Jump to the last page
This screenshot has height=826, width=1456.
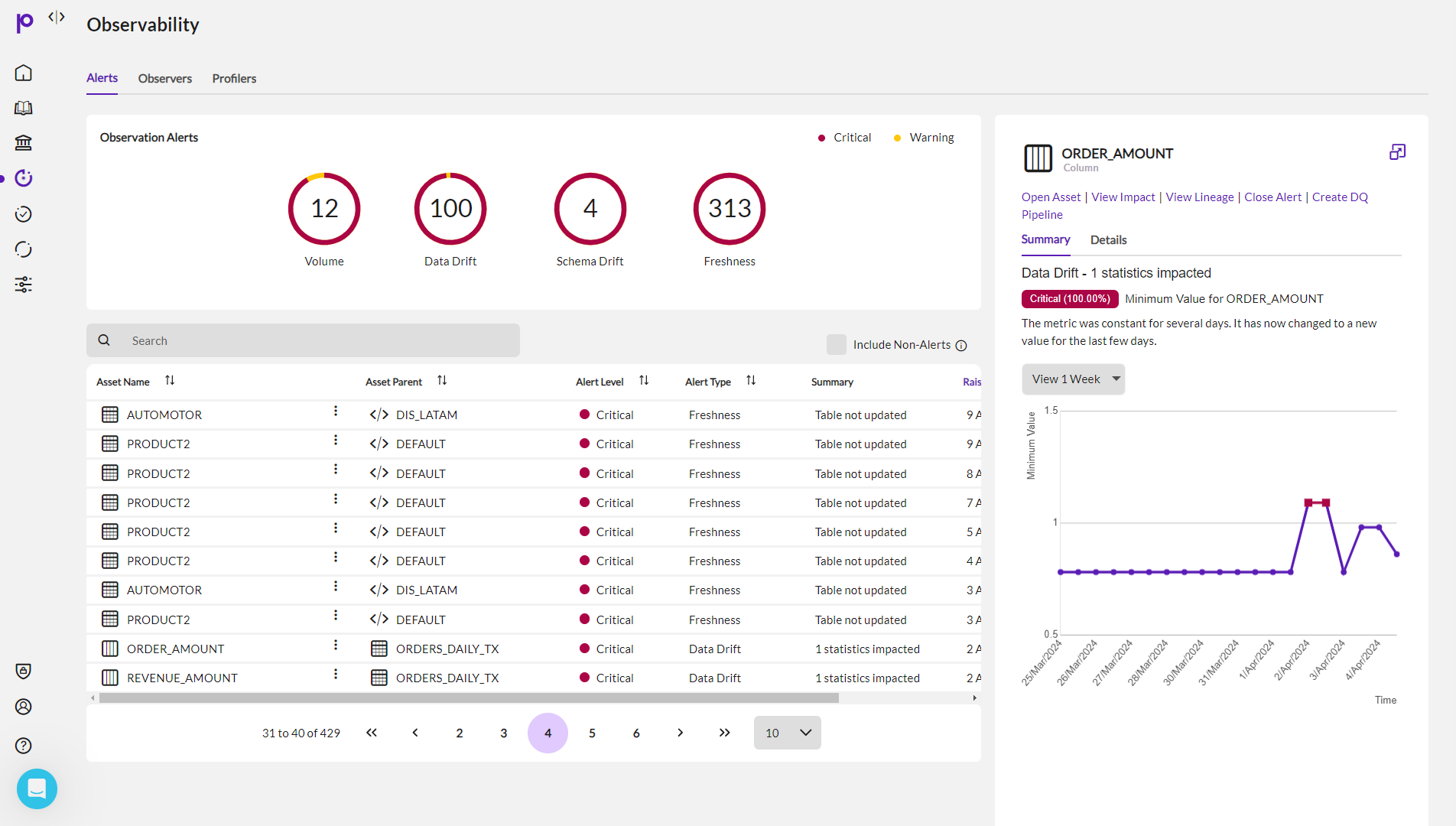coord(725,733)
